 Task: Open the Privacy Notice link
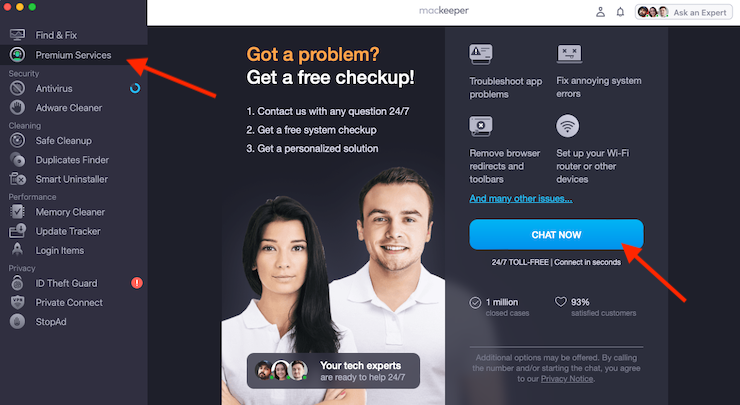567,379
